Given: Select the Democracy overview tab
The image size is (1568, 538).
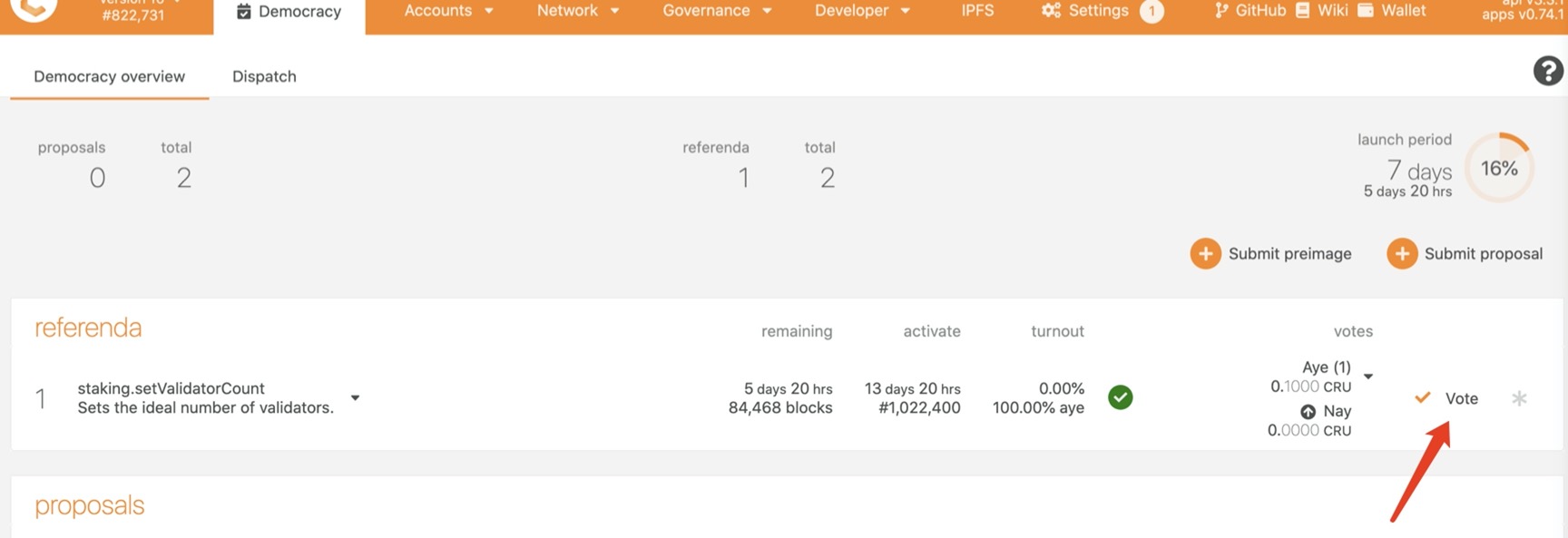Looking at the screenshot, I should 110,76.
